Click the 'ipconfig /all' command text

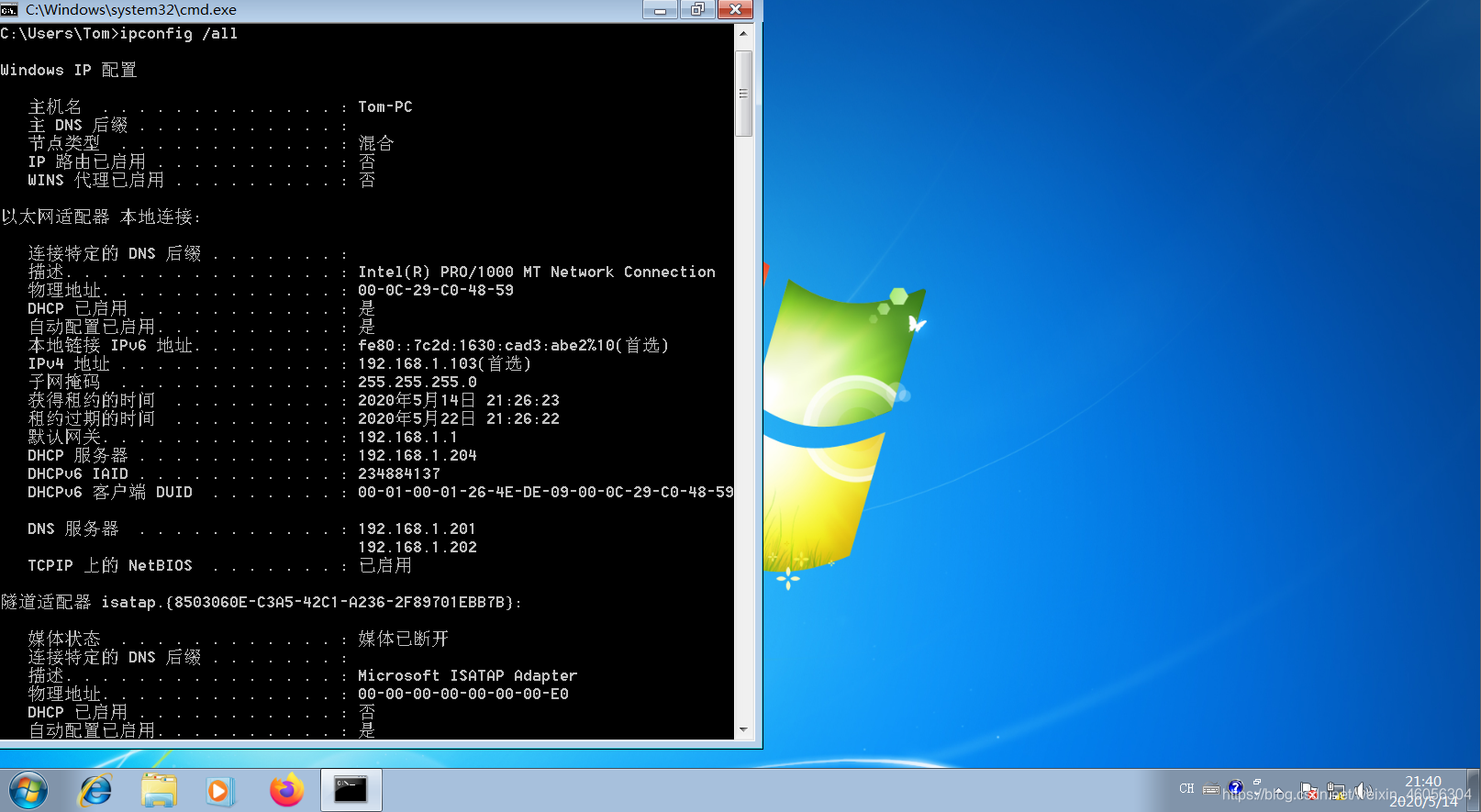(x=179, y=34)
